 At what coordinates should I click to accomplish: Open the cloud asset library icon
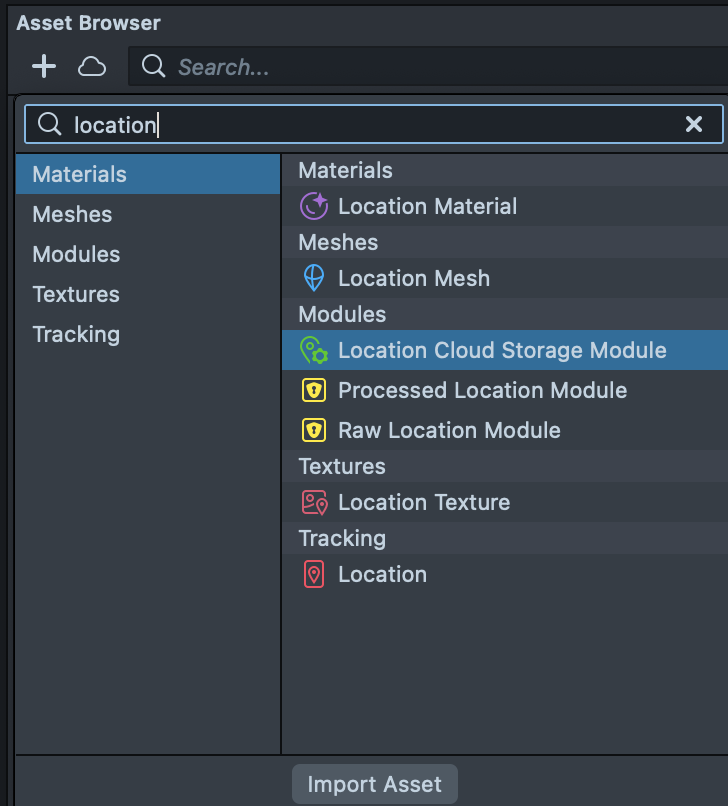pyautogui.click(x=93, y=67)
